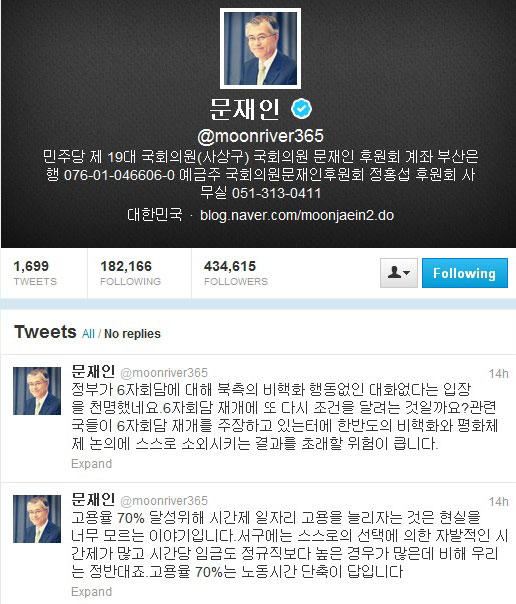View the 1,699 Tweets count

[x=35, y=273]
